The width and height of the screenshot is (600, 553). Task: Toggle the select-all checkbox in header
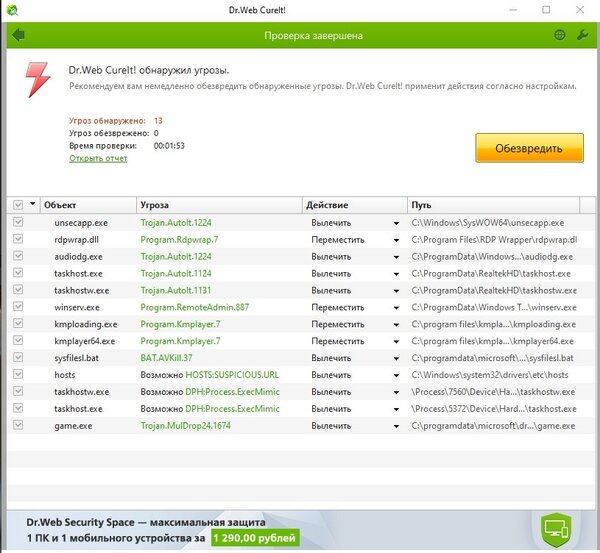pos(18,205)
